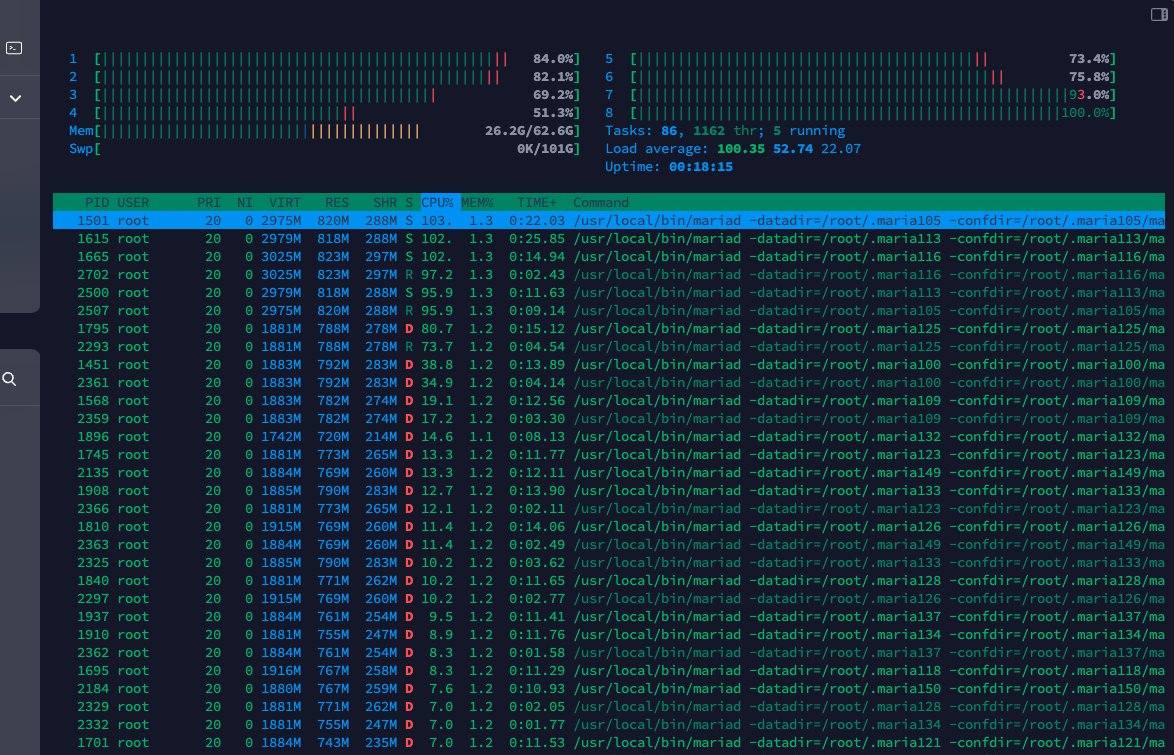Sort by the PRI column header
The height and width of the screenshot is (755, 1174).
[x=209, y=202]
